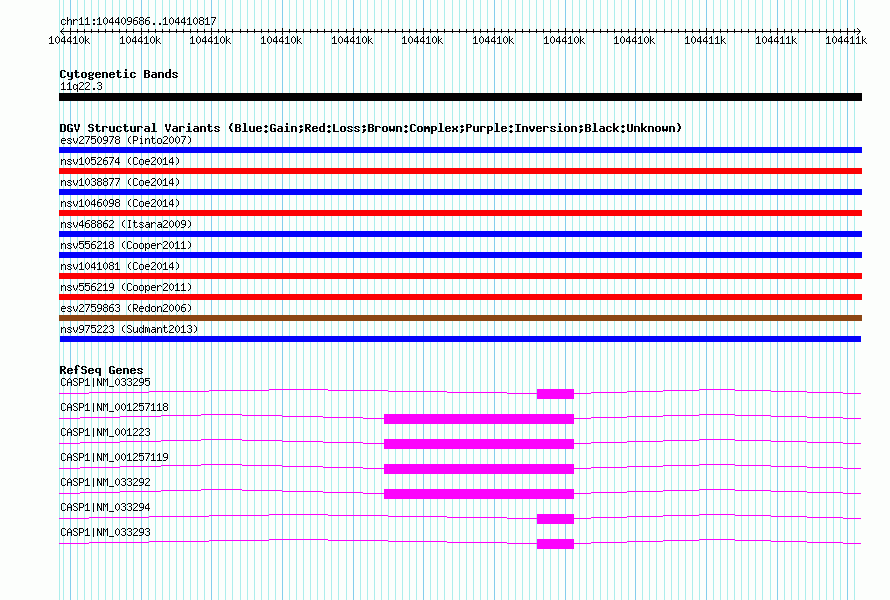The width and height of the screenshot is (890, 600).
Task: Click the blue gain bar for nsv468862
Action: [460, 234]
